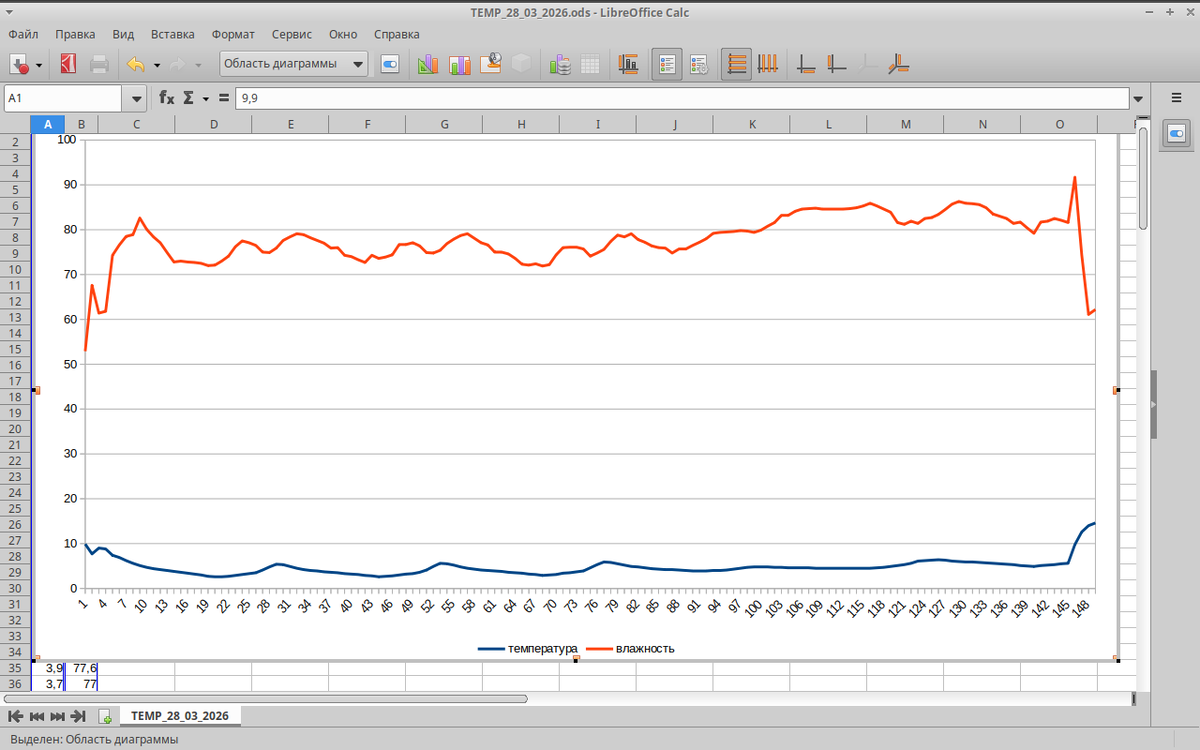Click the vertical scrollbar thumb

1143,177
